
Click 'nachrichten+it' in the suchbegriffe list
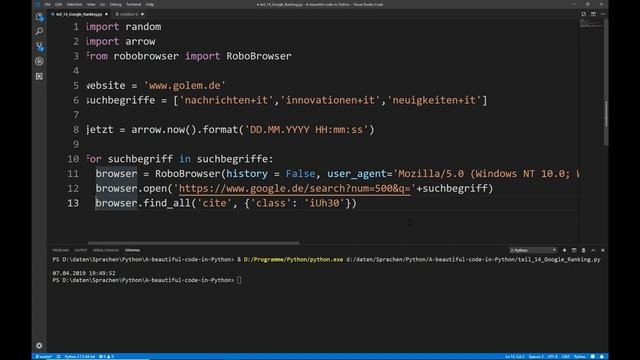click(x=226, y=100)
